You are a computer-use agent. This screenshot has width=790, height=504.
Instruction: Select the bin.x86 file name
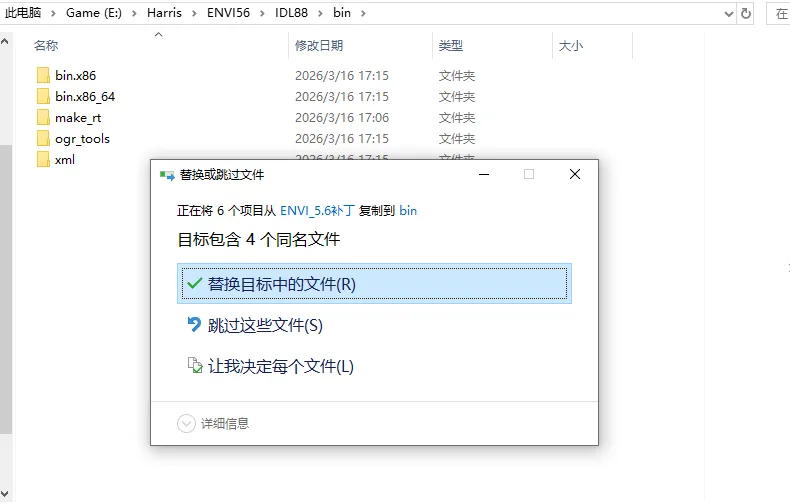pos(76,76)
